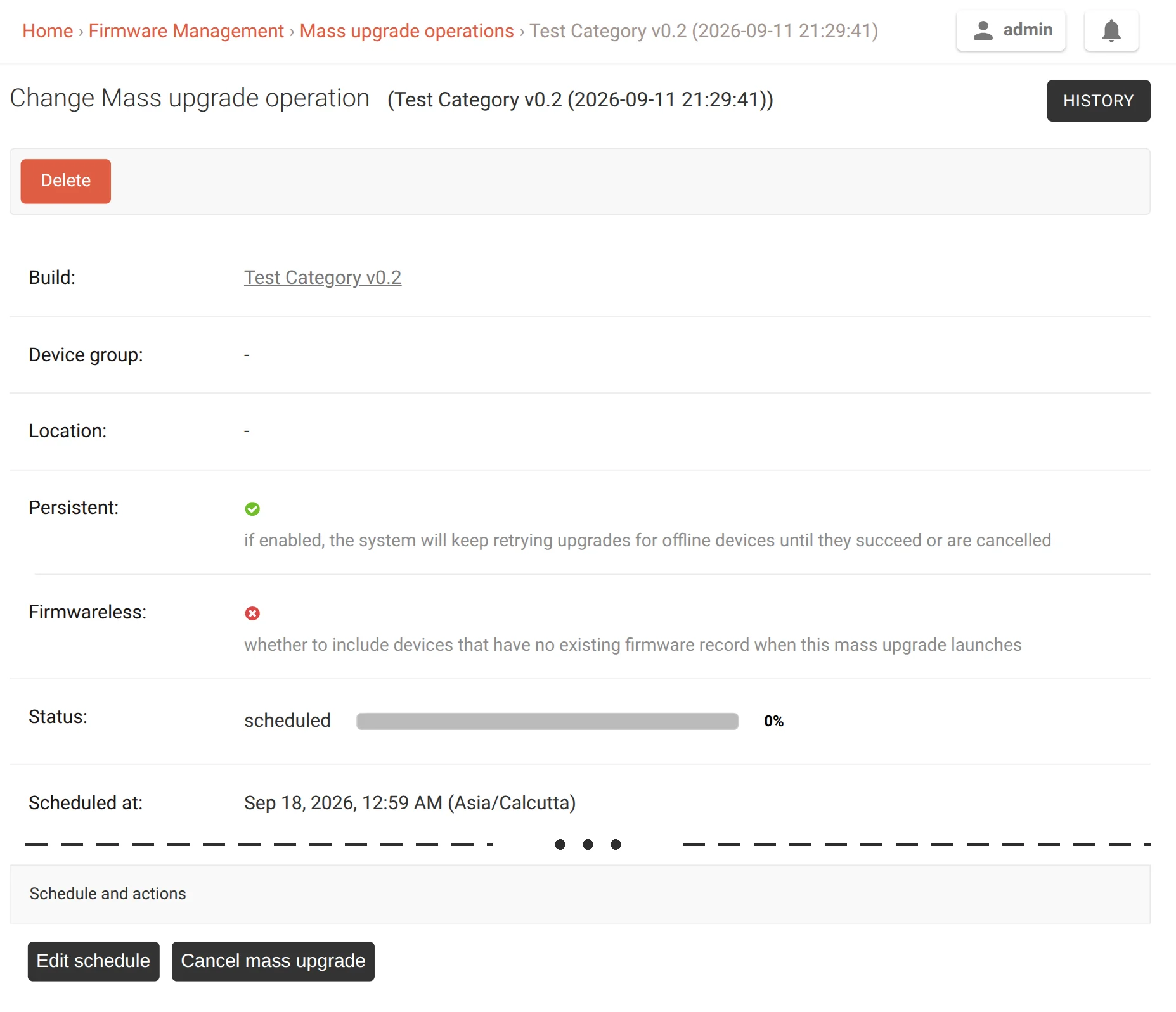Image resolution: width=1176 pixels, height=1012 pixels.
Task: Click the HISTORY button
Action: (1098, 101)
